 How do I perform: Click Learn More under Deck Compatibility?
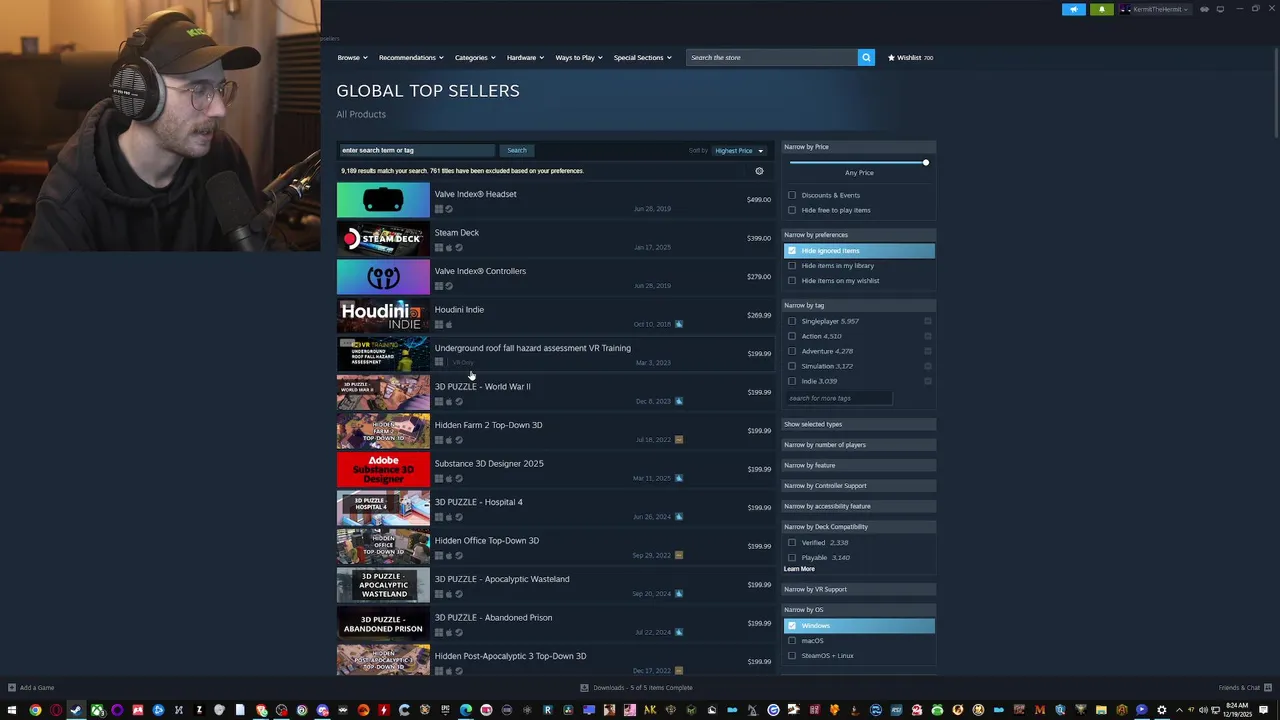799,569
